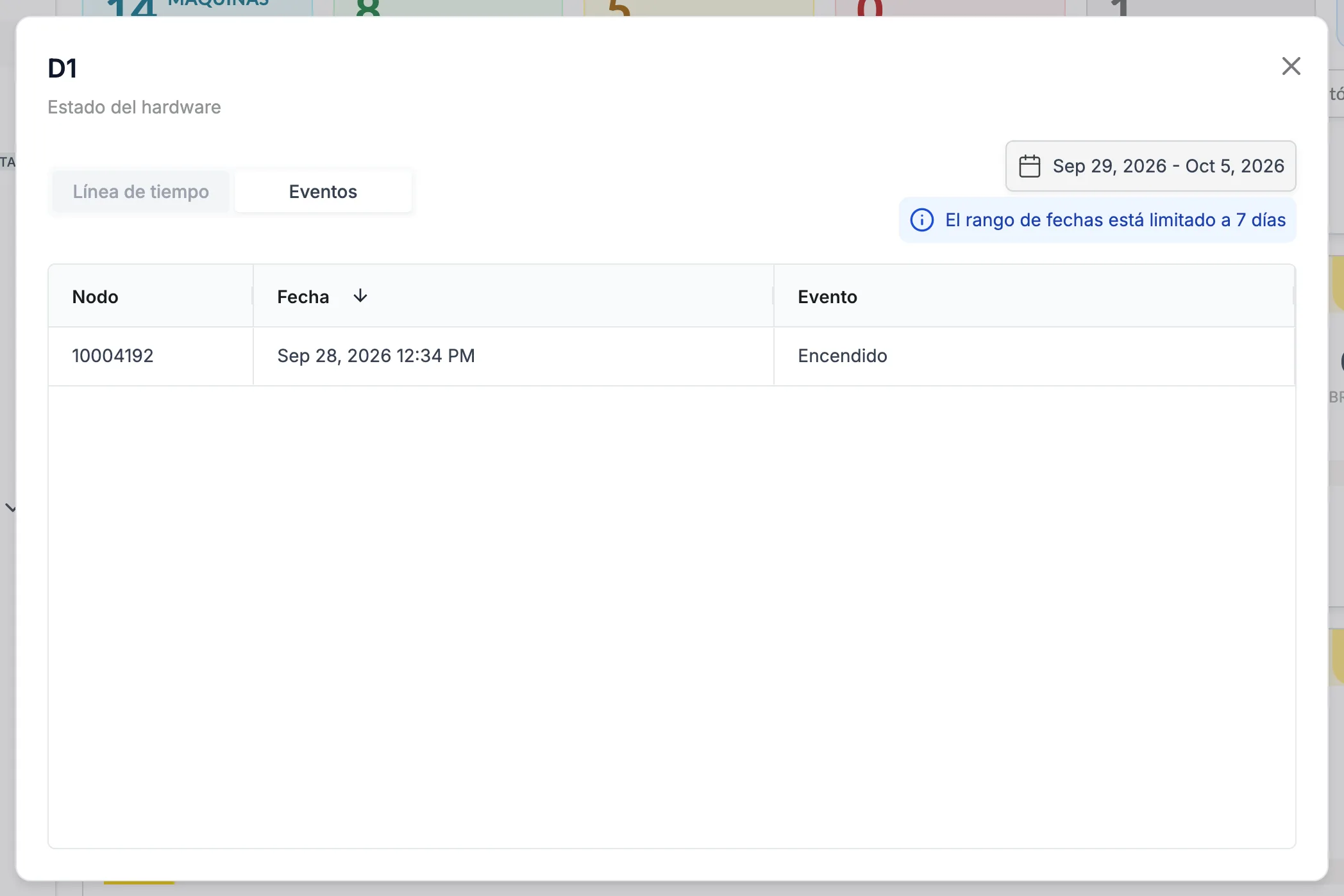
Task: Close the D1 hardware status dialog
Action: point(1291,66)
